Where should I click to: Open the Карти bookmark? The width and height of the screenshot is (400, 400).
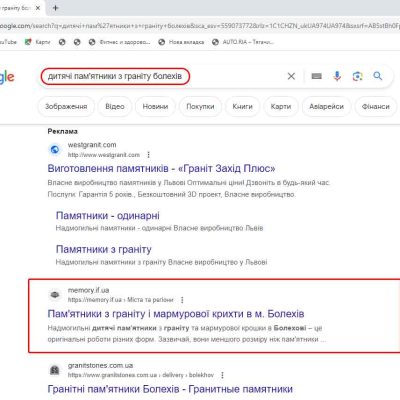[x=38, y=42]
